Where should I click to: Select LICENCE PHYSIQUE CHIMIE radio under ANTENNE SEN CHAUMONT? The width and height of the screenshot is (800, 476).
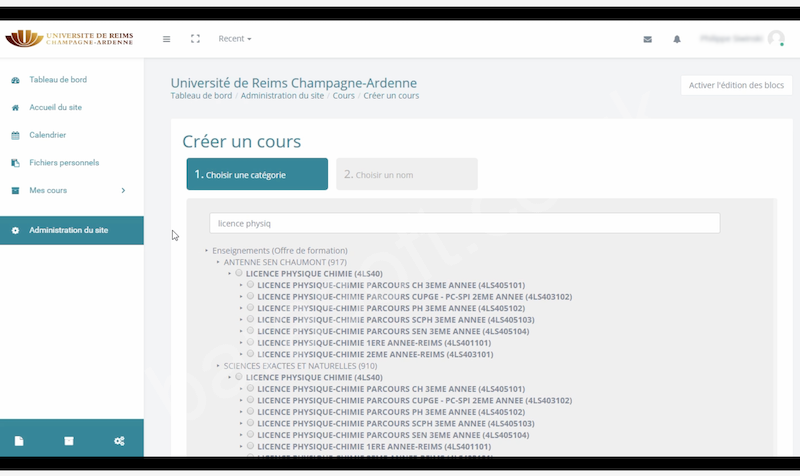click(x=239, y=273)
